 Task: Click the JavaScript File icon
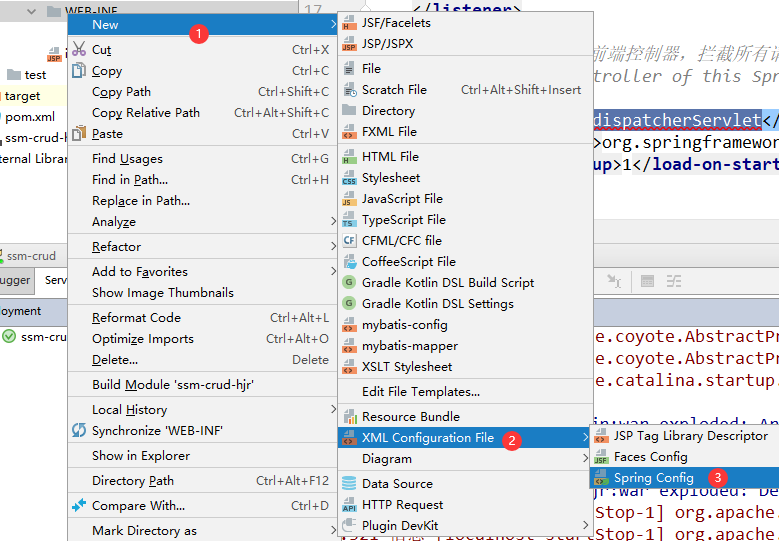349,199
